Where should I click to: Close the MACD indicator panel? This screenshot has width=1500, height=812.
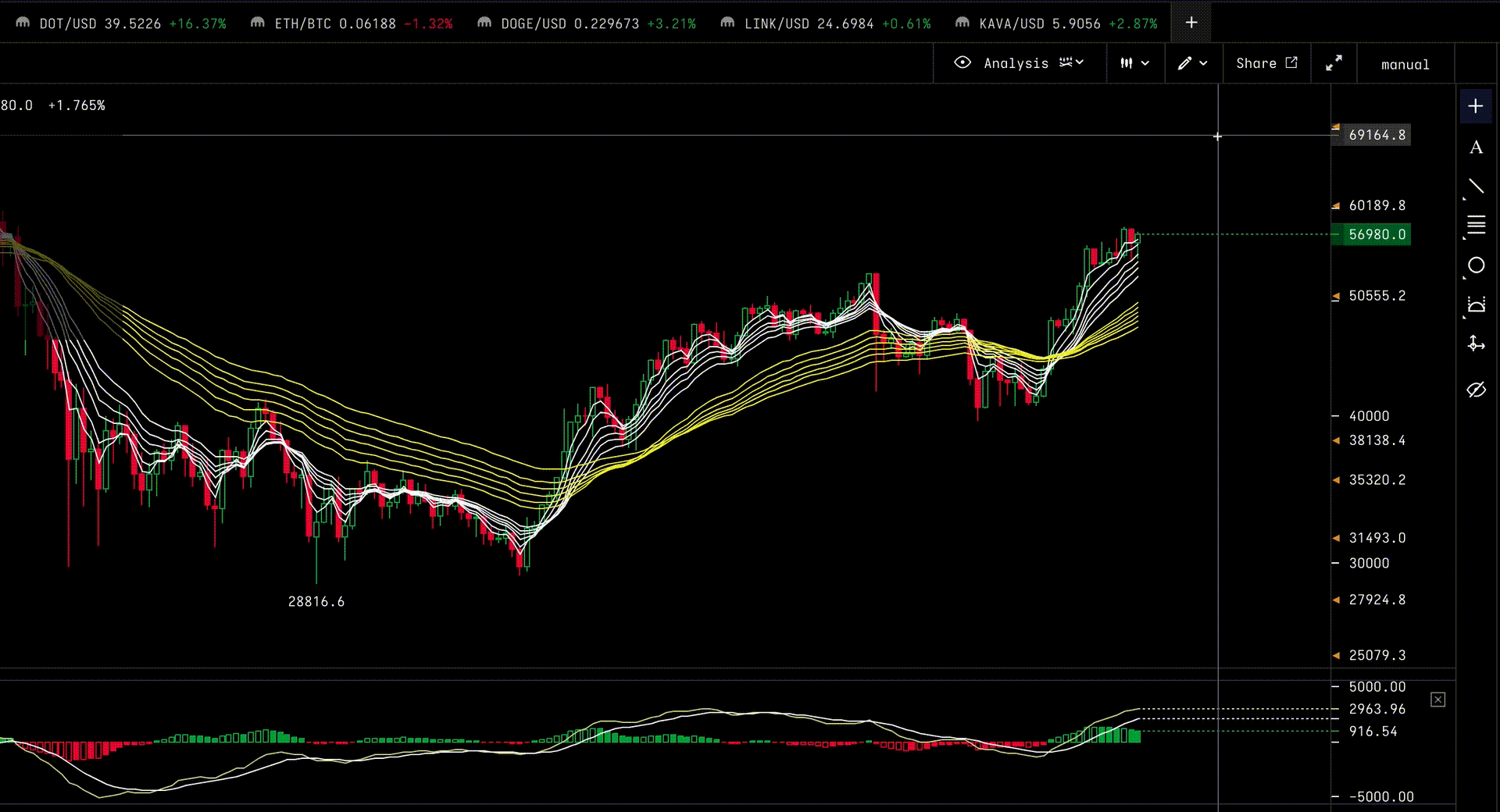1437,700
